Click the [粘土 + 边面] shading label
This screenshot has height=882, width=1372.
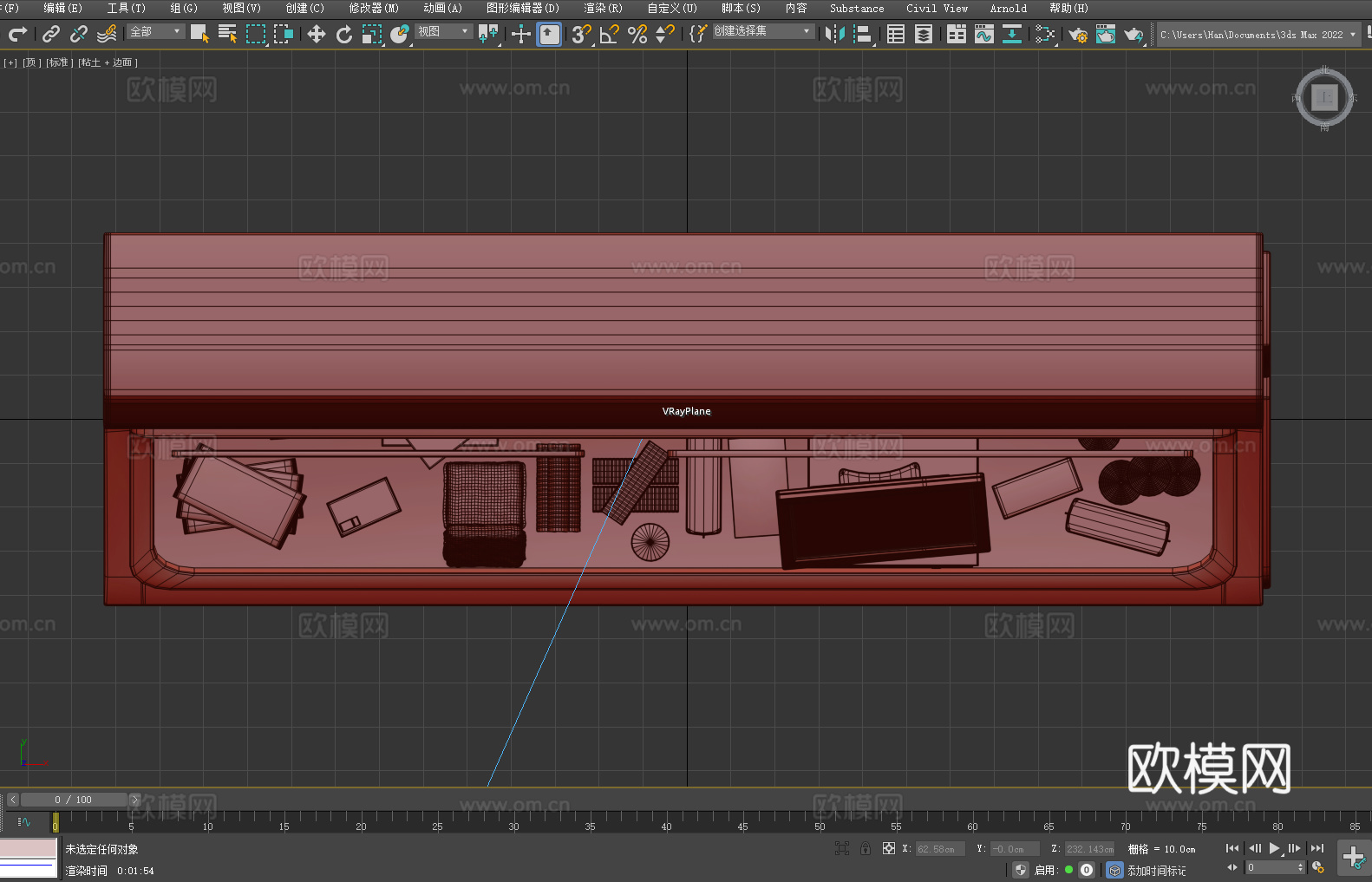(x=108, y=62)
